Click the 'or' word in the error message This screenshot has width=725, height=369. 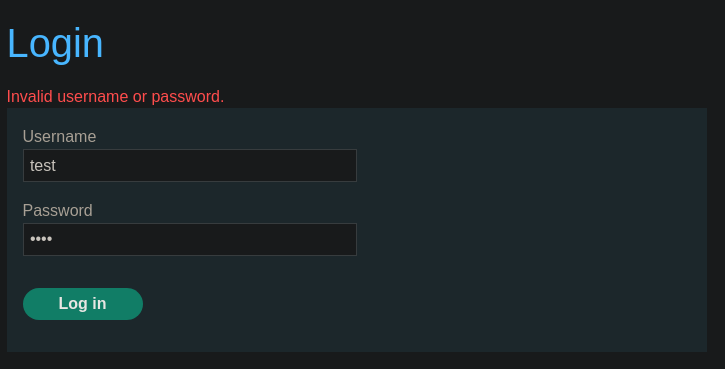tap(140, 97)
